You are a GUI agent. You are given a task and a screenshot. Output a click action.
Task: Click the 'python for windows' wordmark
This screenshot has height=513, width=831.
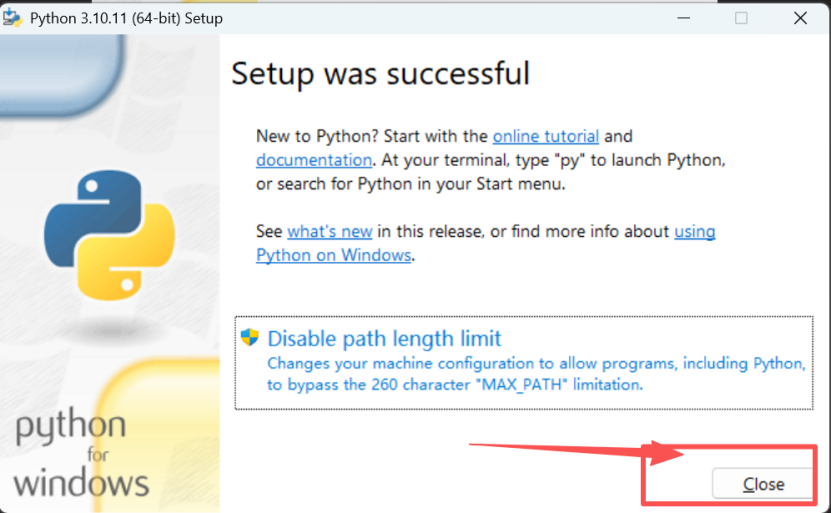[x=79, y=455]
